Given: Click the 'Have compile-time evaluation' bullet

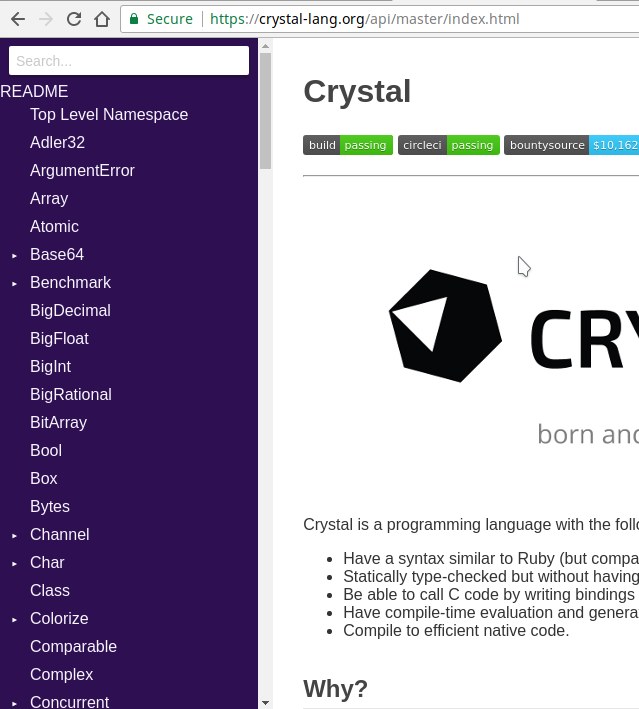Looking at the screenshot, I should tap(491, 613).
